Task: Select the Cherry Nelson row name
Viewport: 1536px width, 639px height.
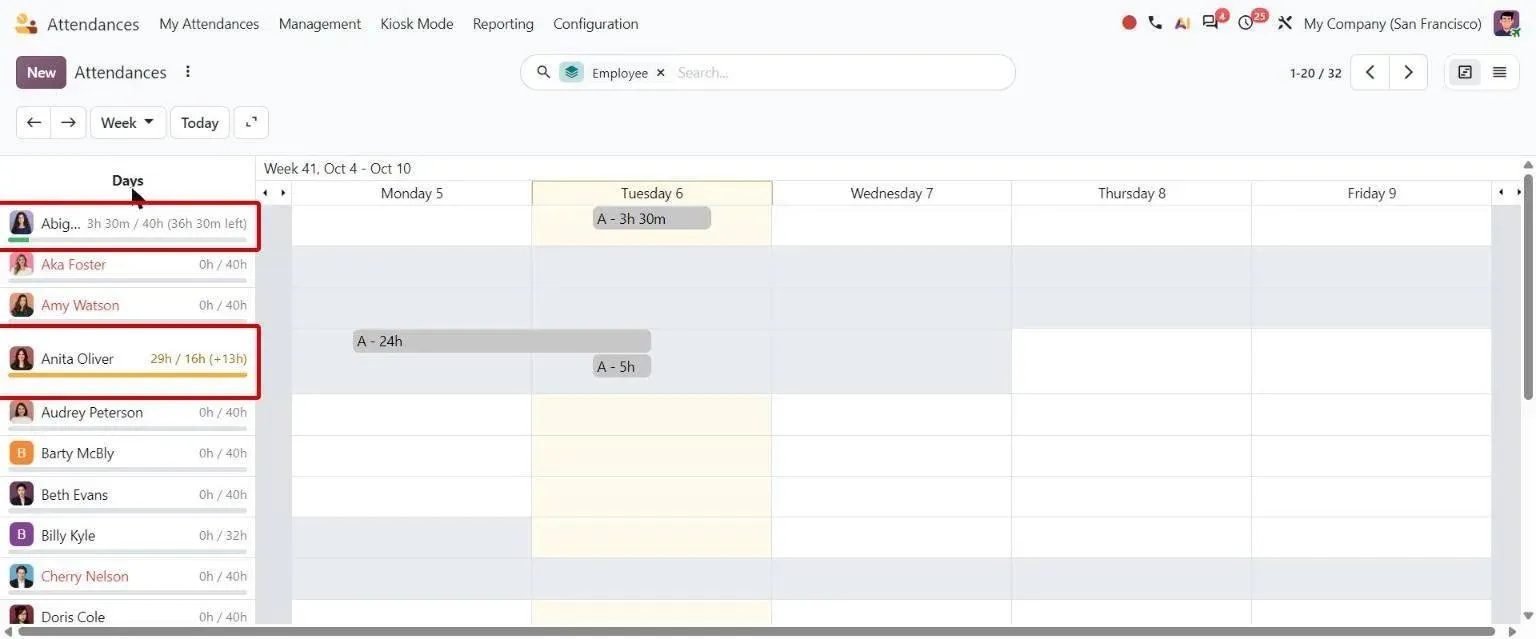Action: (85, 576)
